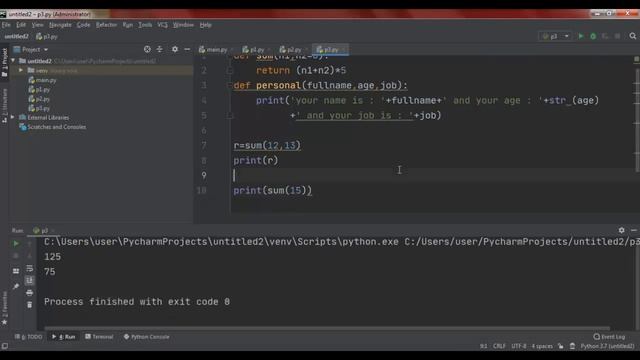Click the Search Everywhere magnifier icon
This screenshot has height=360, width=640.
coord(633,36)
